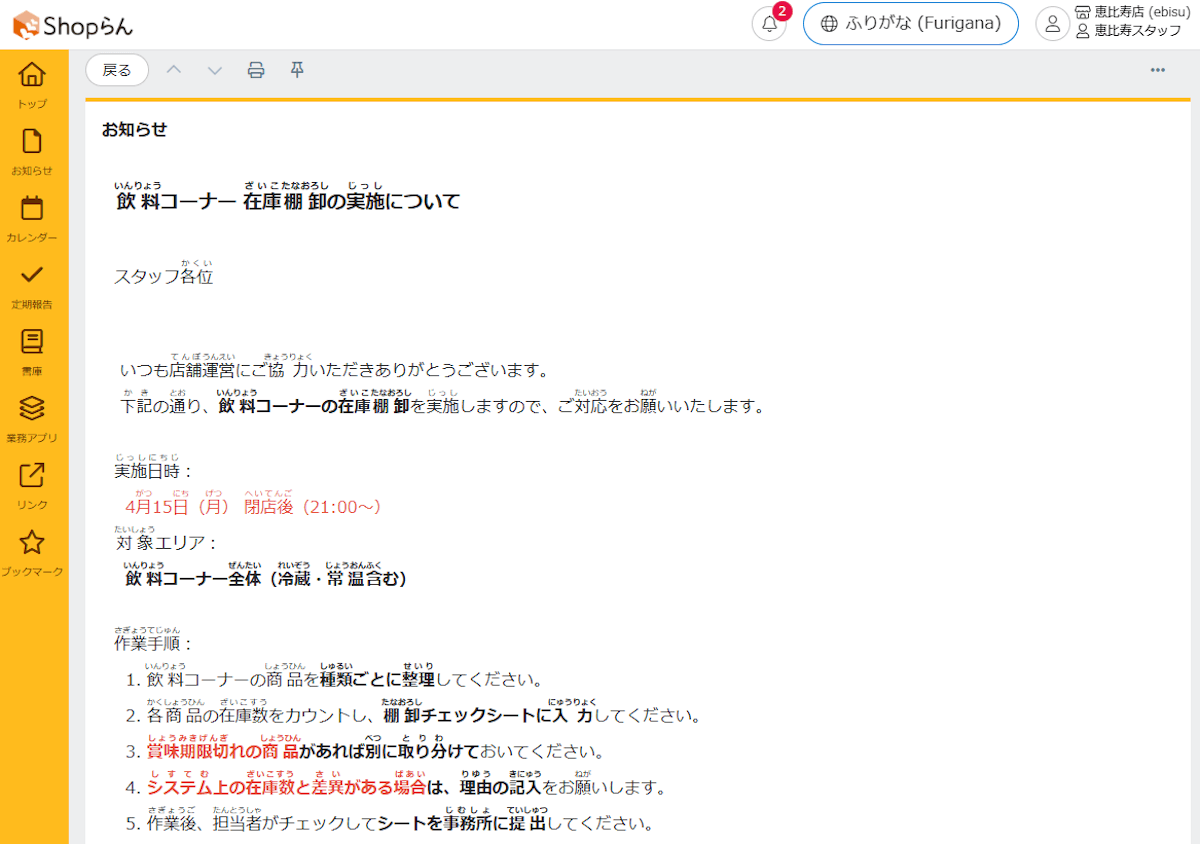Viewport: 1200px width, 844px height.
Task: Select お知らせ in the sidebar menu
Action: [x=32, y=142]
